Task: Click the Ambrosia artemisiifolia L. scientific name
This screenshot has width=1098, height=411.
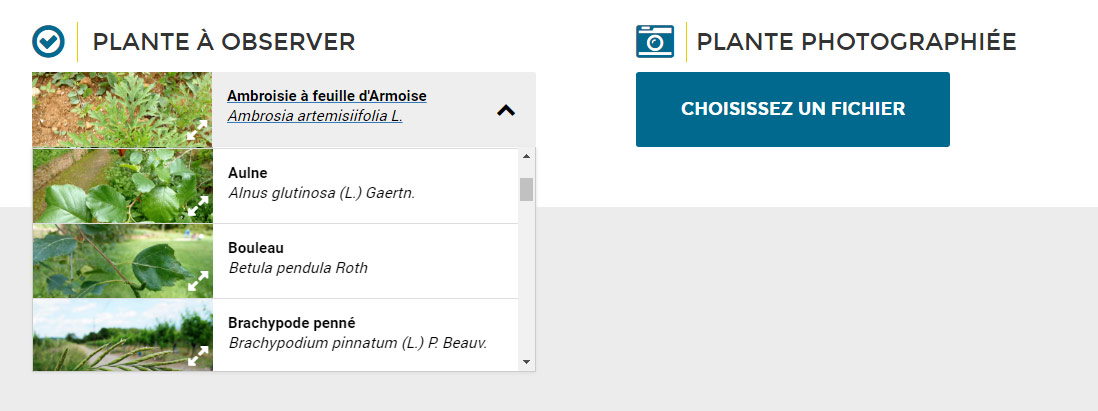Action: (x=315, y=116)
